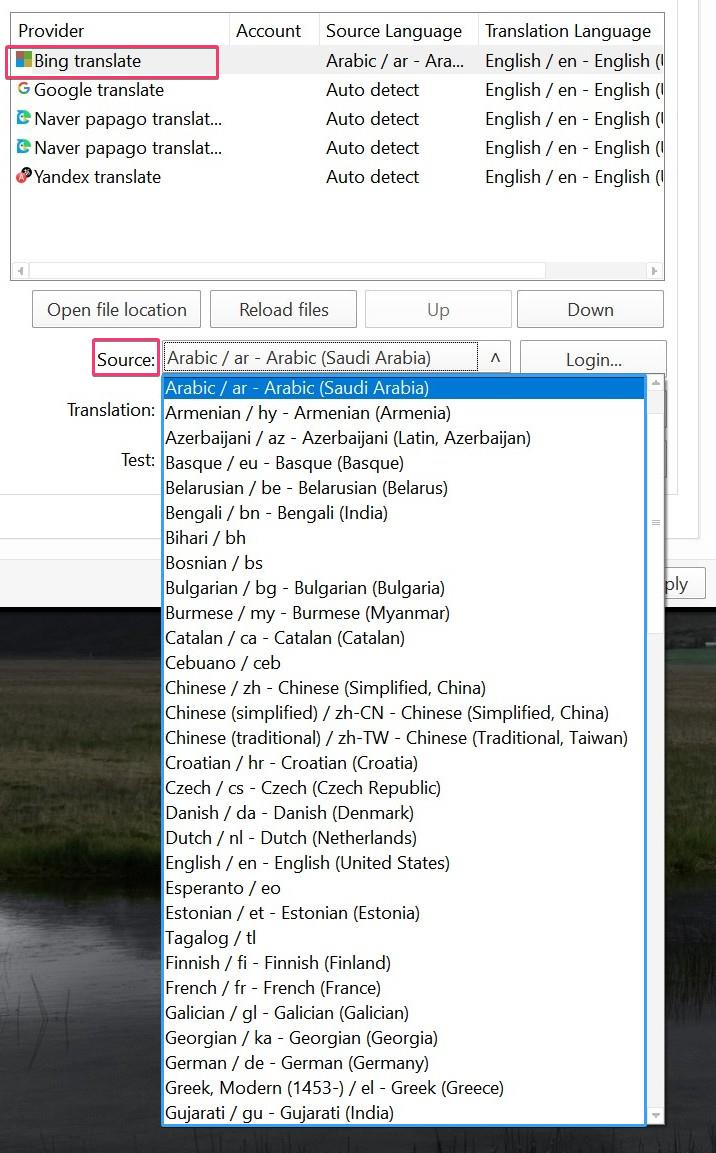Choose Croatian / hr language

[x=404, y=763]
